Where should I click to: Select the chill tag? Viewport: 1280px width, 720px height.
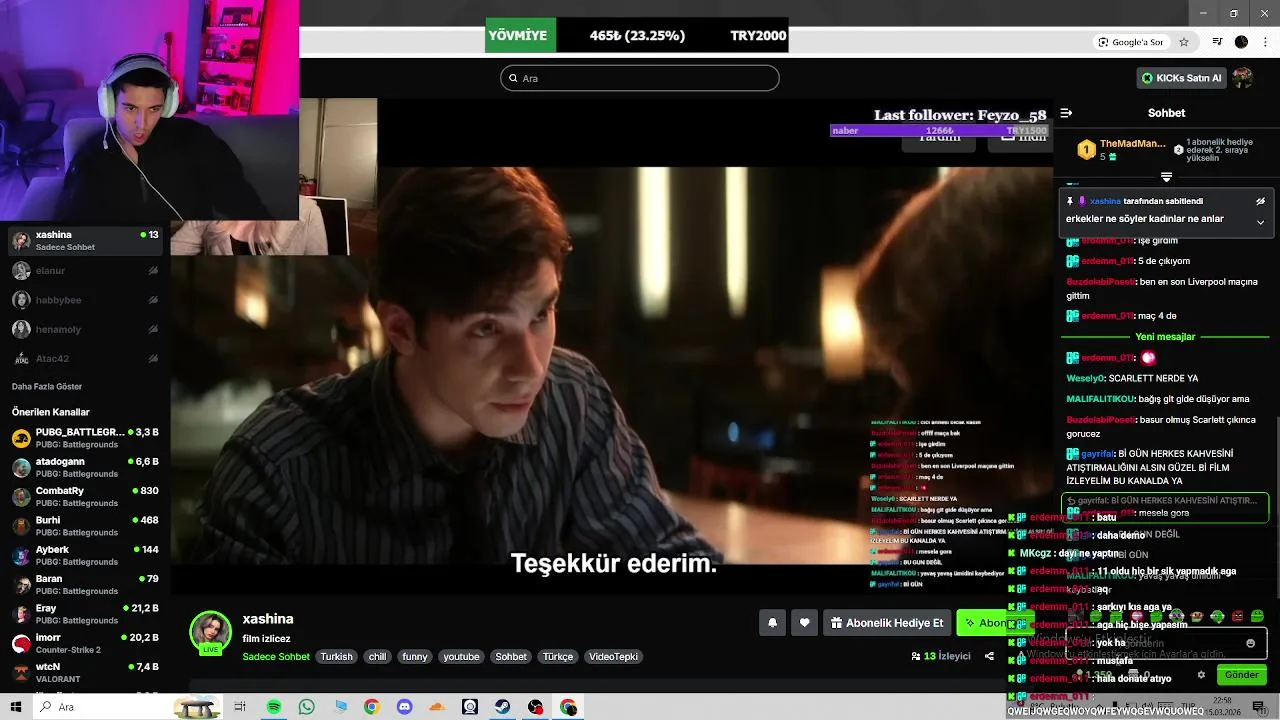[x=377, y=657]
